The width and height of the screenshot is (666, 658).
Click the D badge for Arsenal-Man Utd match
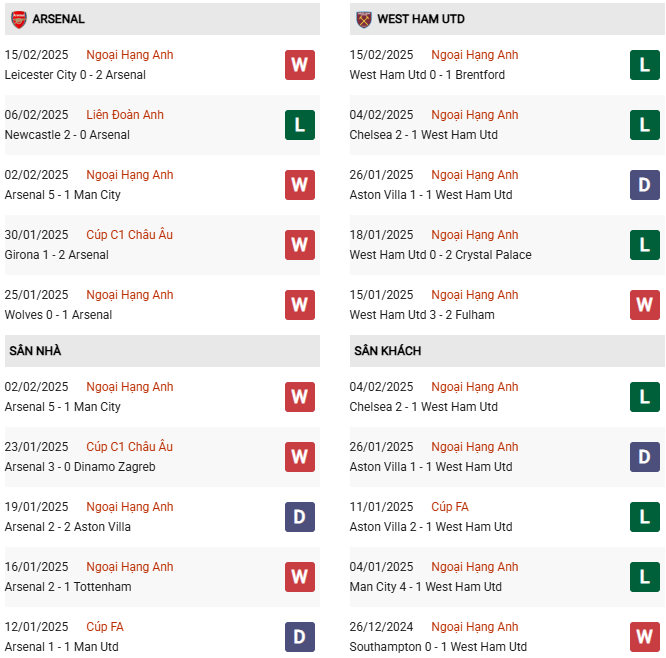tap(300, 637)
